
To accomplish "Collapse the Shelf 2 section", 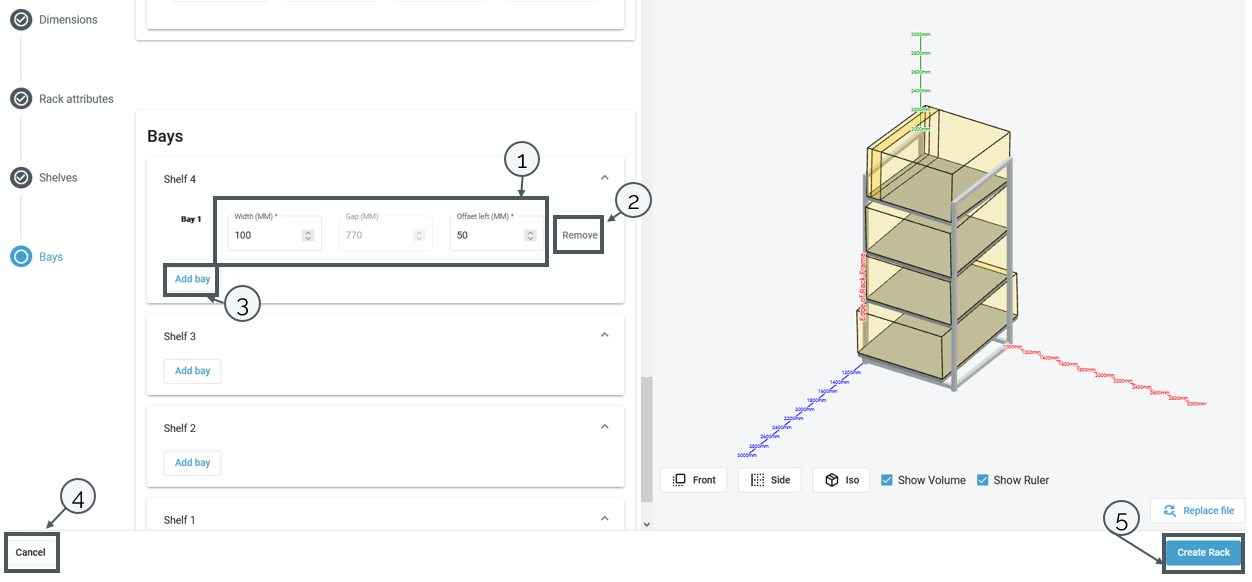I will tap(604, 427).
